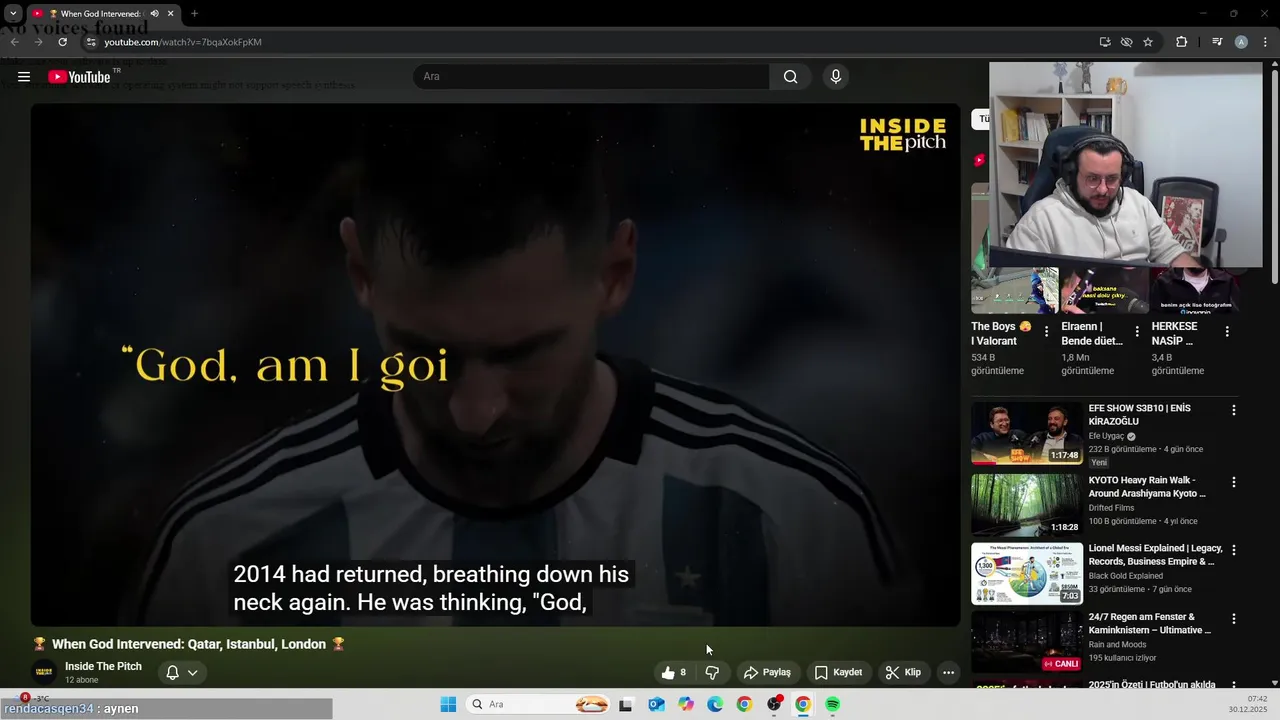Open Elraenn short thumbnail

click(1104, 290)
